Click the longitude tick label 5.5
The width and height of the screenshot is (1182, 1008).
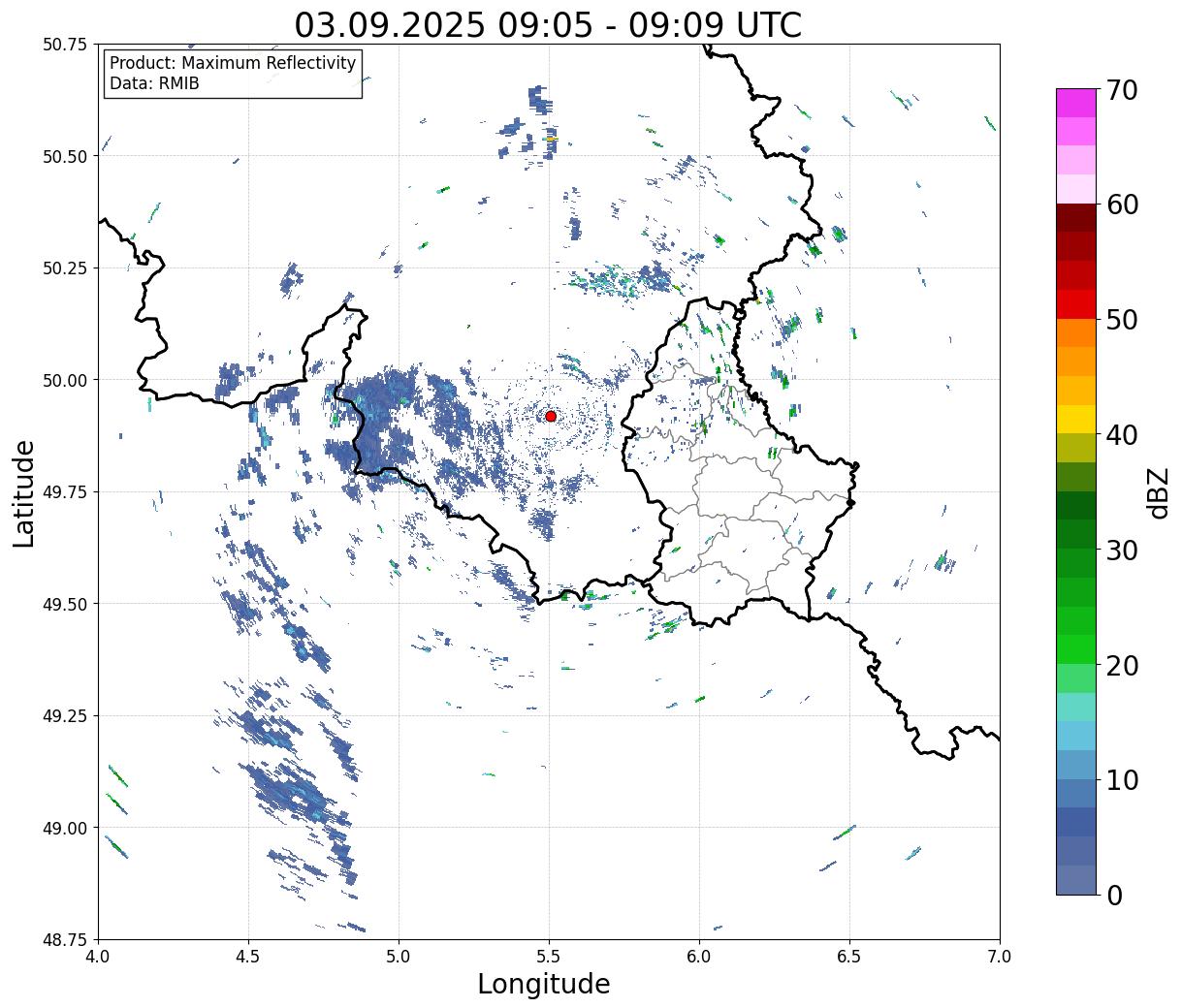point(549,957)
